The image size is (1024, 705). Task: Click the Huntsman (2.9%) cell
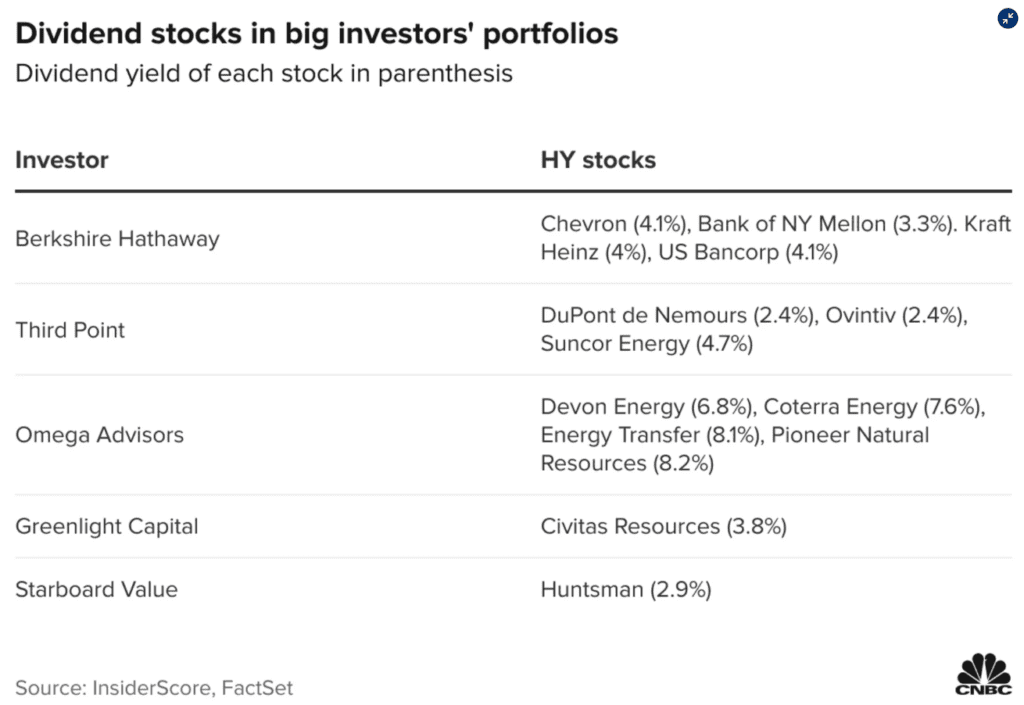click(626, 589)
